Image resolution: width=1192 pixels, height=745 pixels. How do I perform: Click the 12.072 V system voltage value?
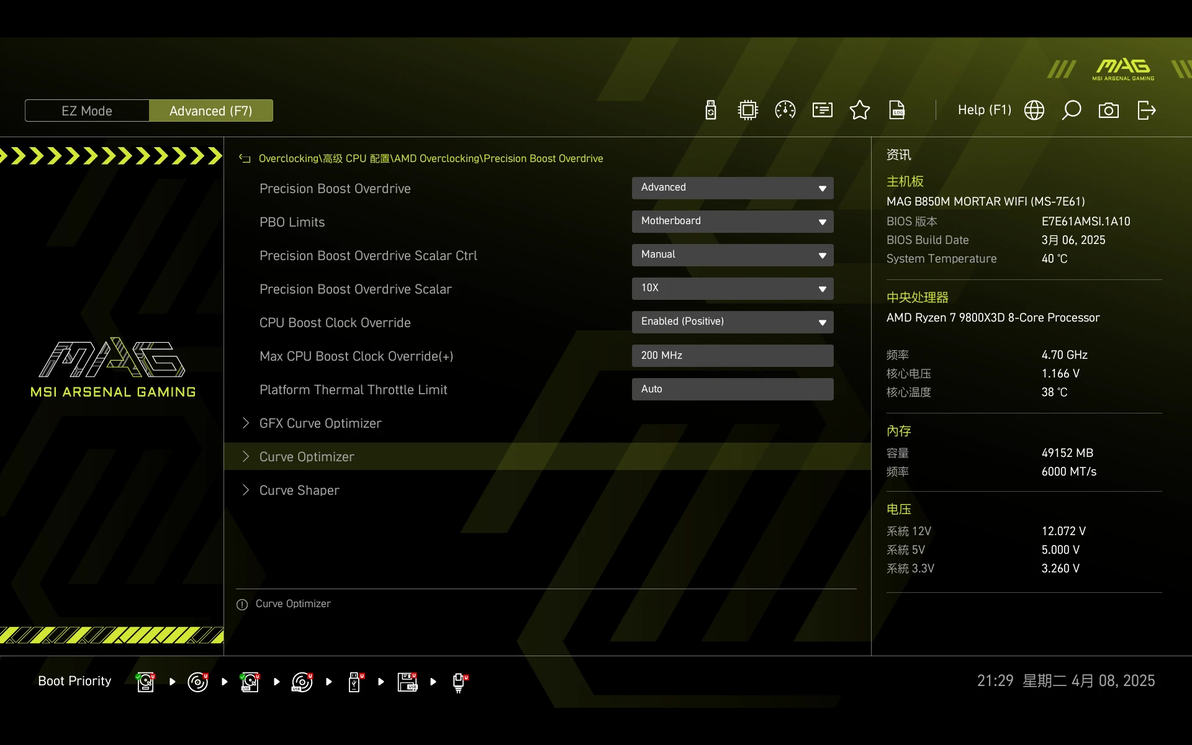coord(1064,531)
